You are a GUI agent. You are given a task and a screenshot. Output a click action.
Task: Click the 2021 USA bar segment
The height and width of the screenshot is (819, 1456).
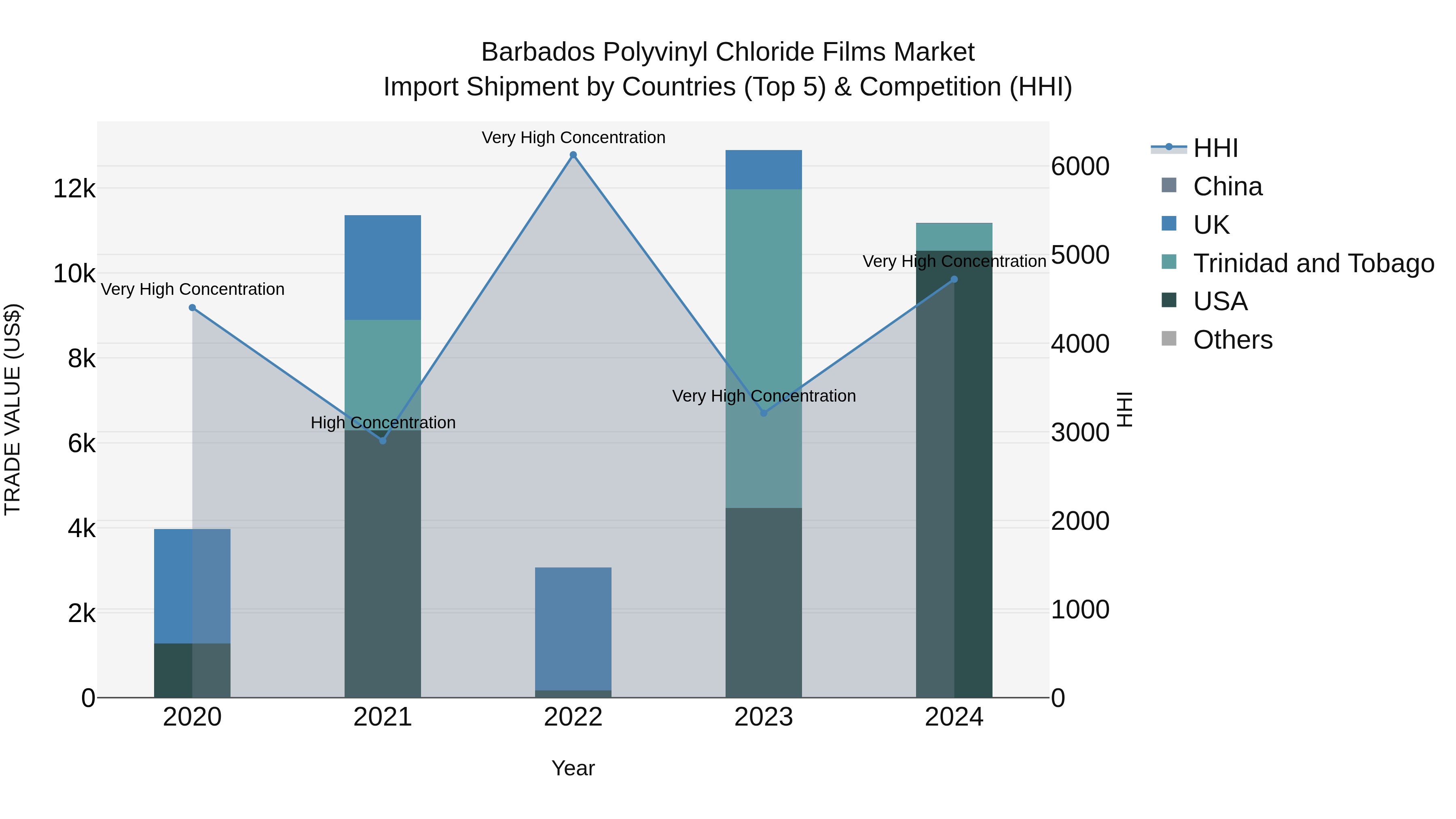(x=383, y=564)
